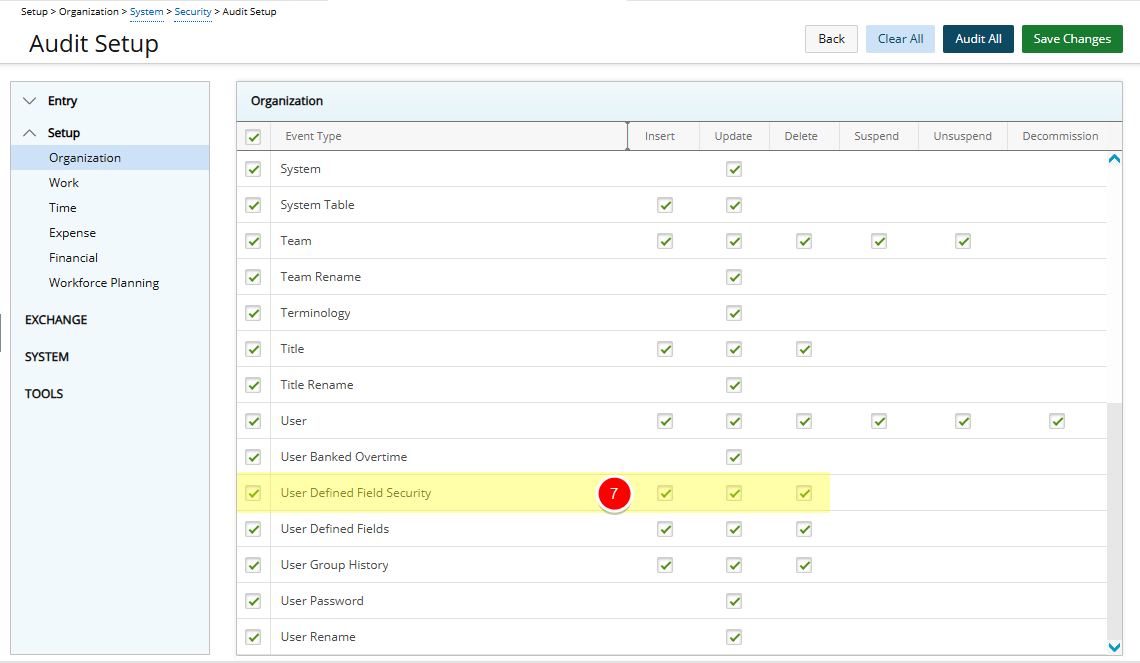1140x663 pixels.
Task: Click the Clear All button
Action: click(x=900, y=39)
